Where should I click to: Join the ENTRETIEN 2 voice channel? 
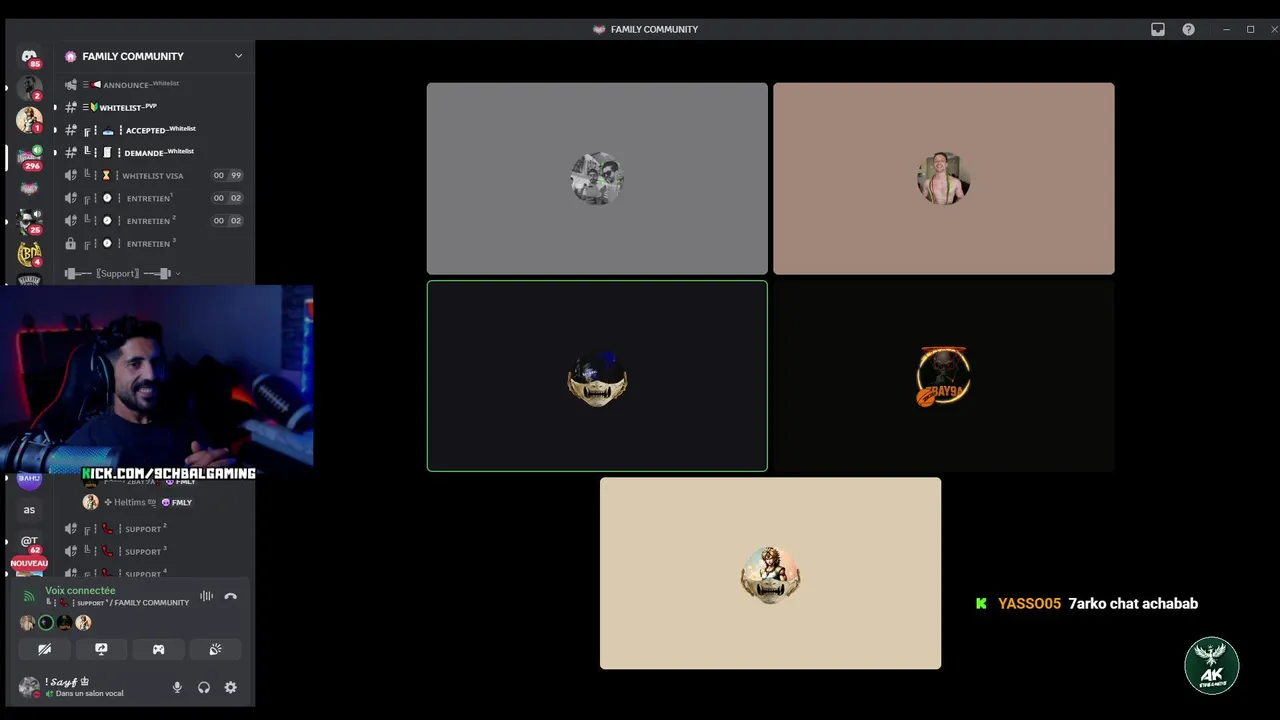tap(154, 221)
